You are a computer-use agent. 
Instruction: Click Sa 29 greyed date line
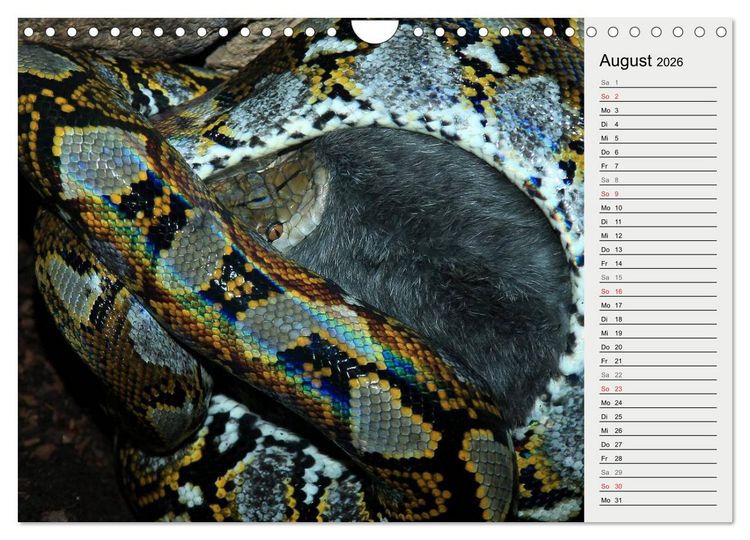658,472
